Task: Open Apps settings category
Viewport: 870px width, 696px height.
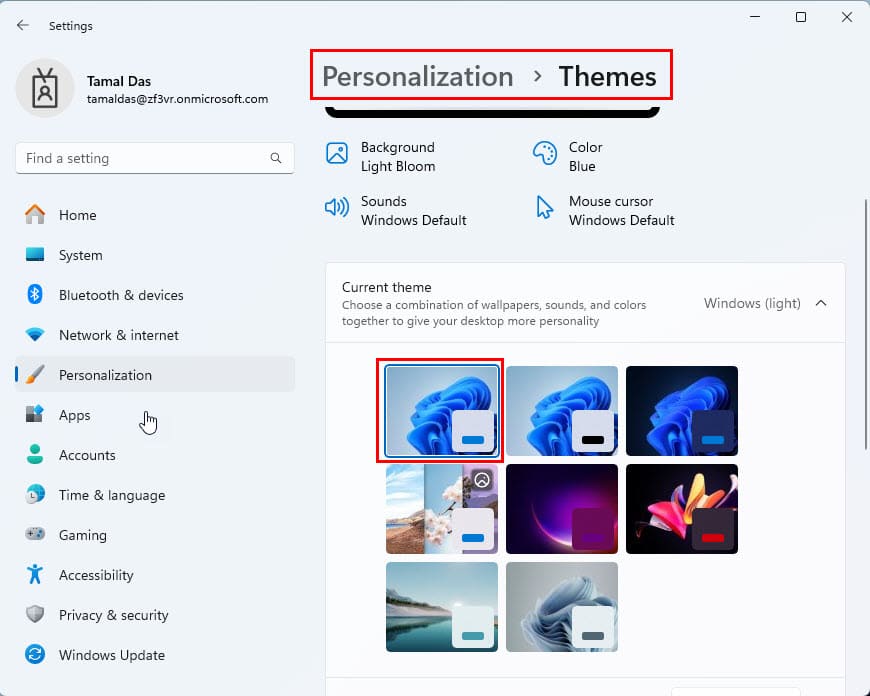Action: coord(155,415)
